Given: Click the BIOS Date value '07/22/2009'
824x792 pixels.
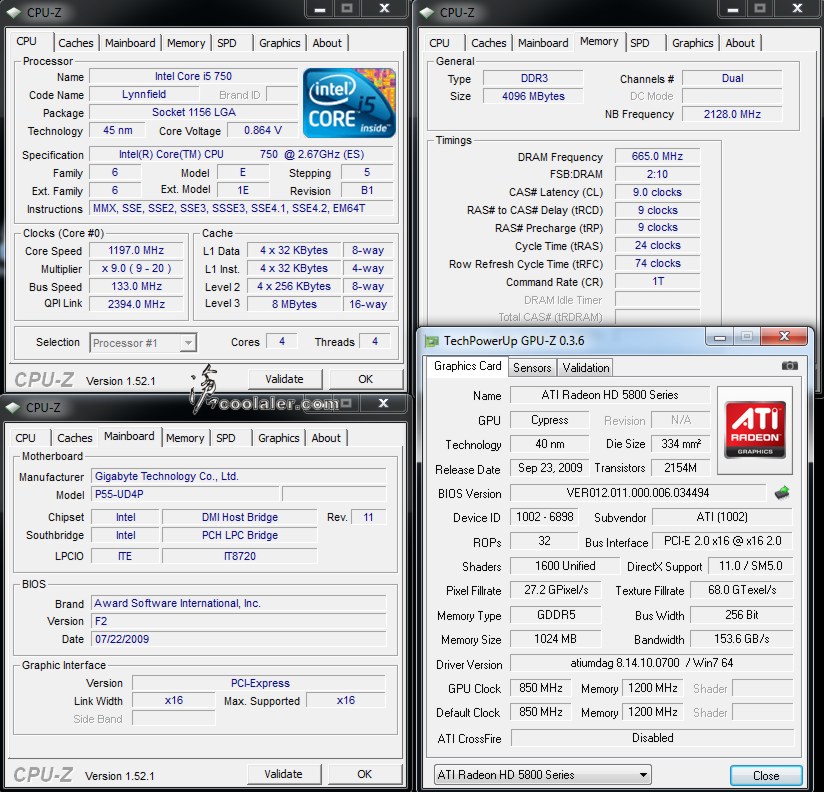Looking at the screenshot, I should (x=239, y=639).
